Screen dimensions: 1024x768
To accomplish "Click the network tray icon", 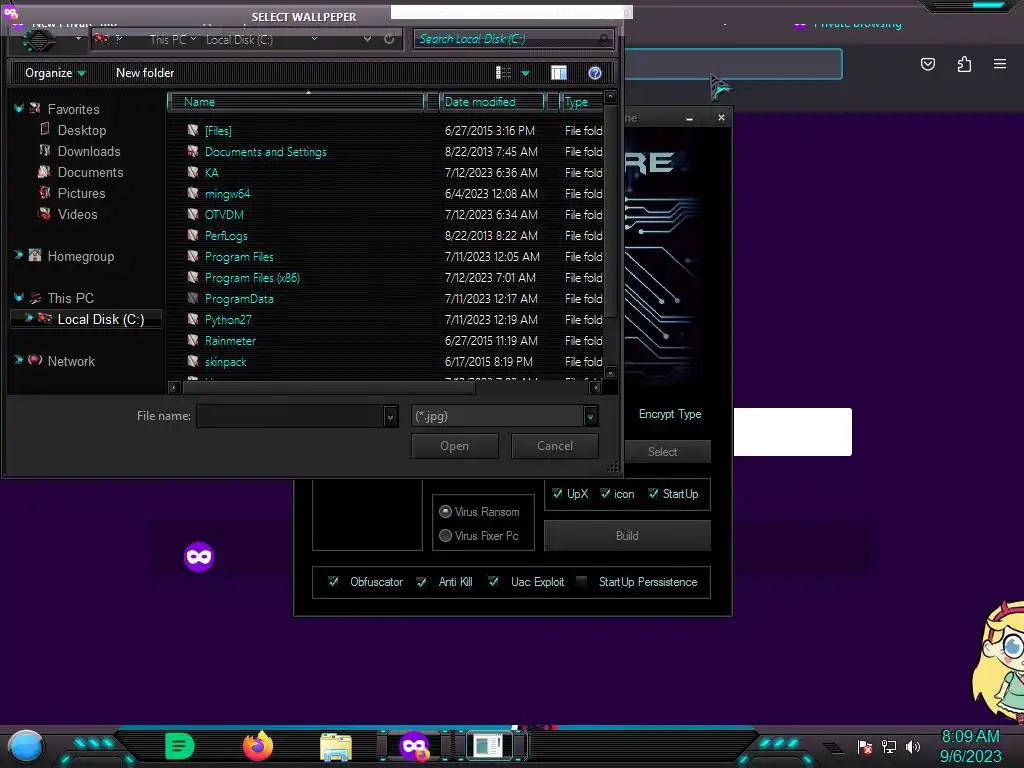I will tap(889, 746).
